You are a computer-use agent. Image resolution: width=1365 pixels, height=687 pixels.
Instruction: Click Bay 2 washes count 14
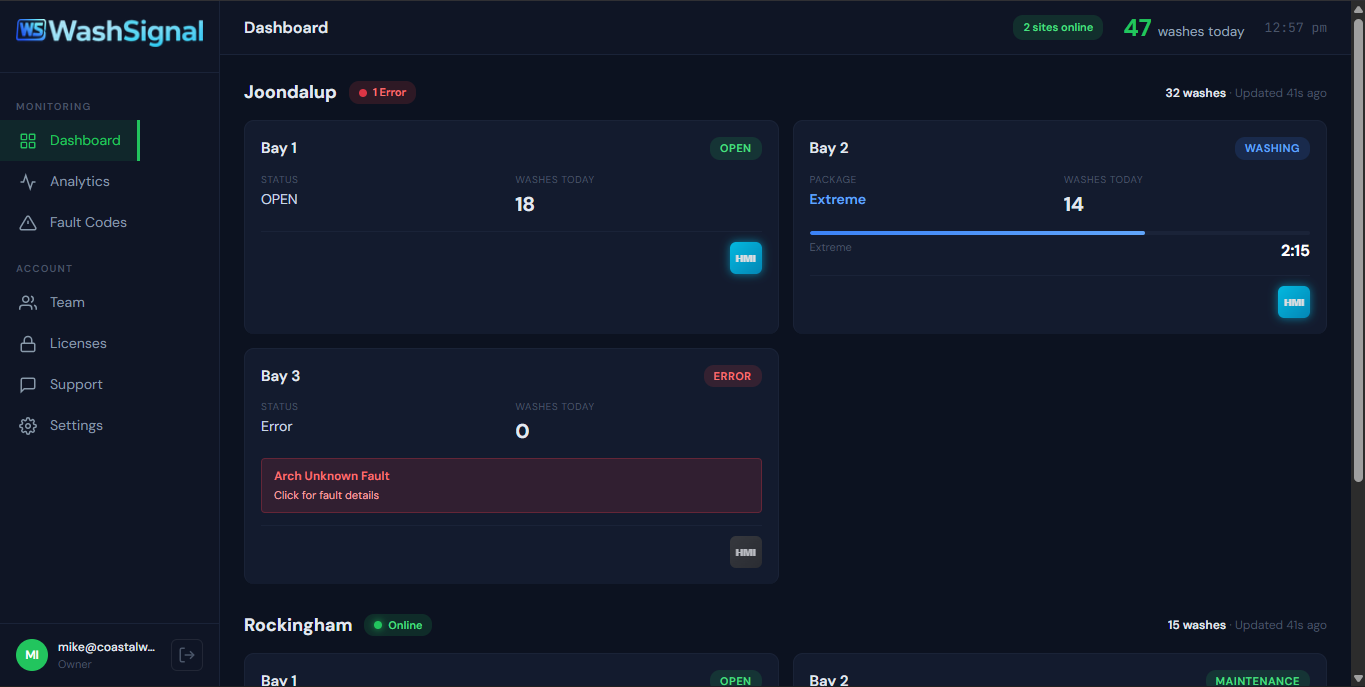pos(1074,204)
